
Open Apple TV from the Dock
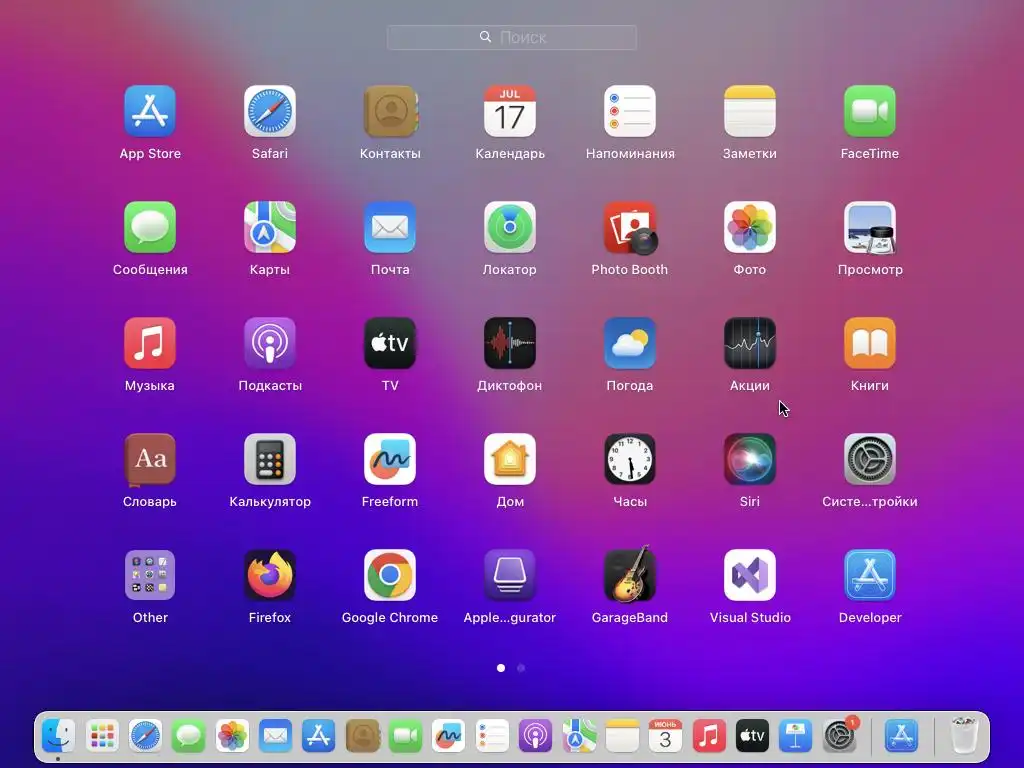tap(752, 736)
